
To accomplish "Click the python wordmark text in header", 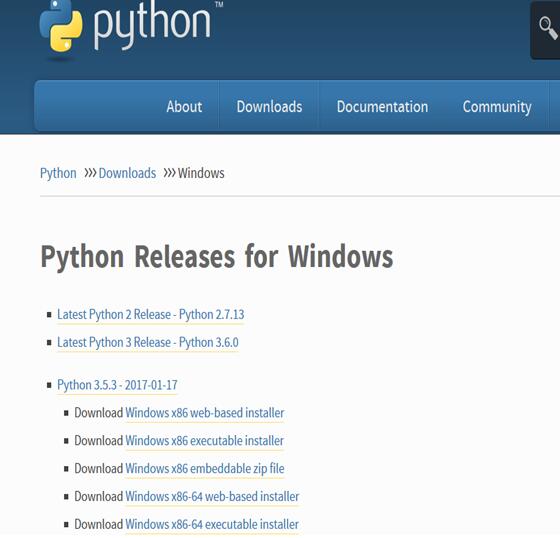I will tap(152, 24).
